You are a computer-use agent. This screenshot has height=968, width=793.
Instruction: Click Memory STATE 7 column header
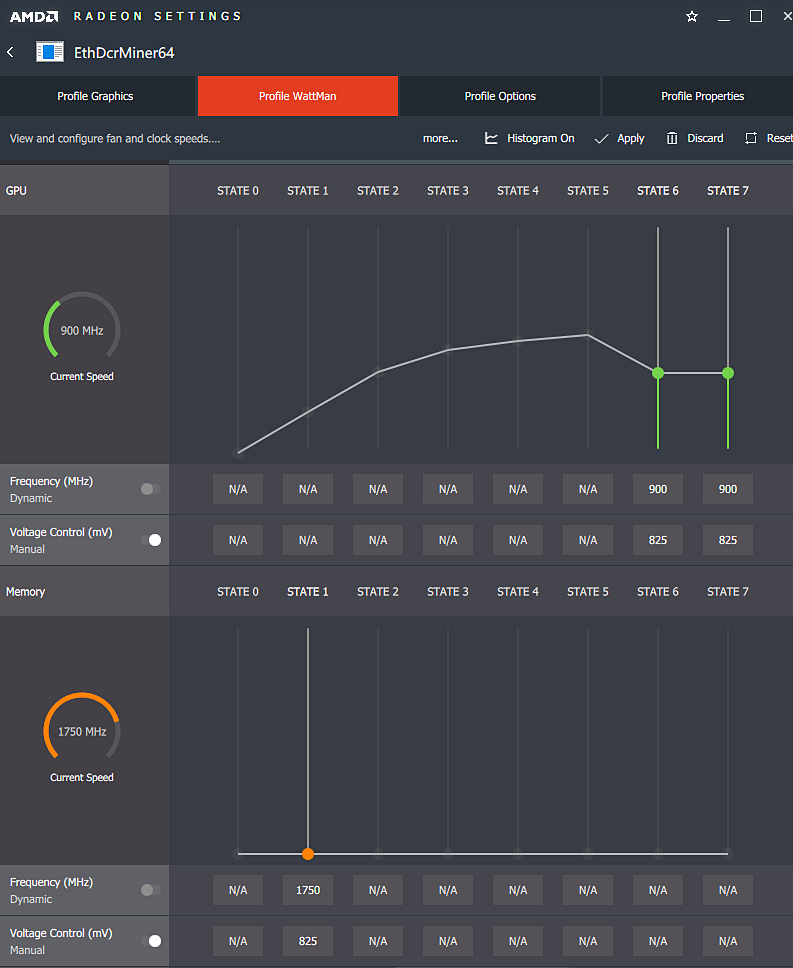tap(728, 591)
